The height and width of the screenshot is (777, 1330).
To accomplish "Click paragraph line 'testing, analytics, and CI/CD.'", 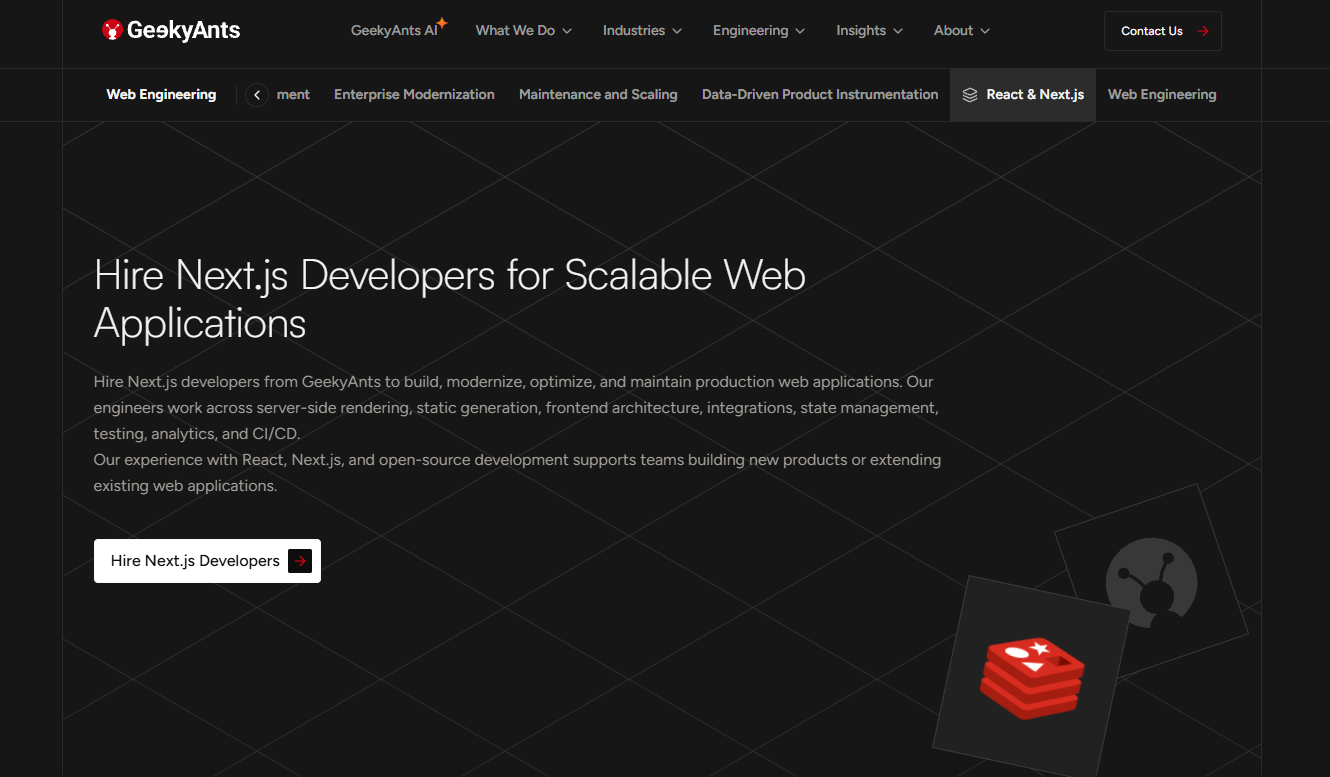I will coord(197,434).
